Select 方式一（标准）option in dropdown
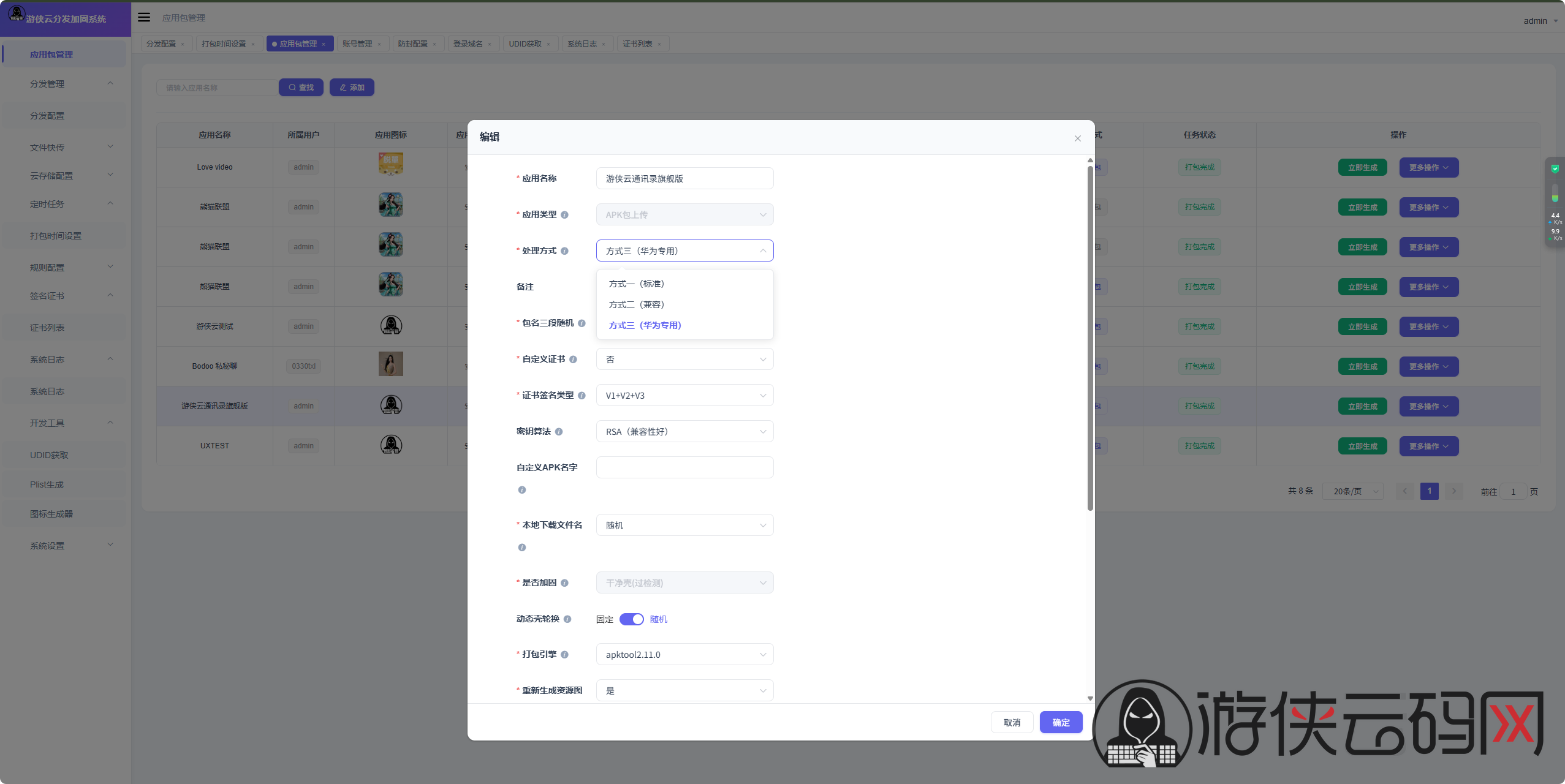The width and height of the screenshot is (1565, 784). 637,284
